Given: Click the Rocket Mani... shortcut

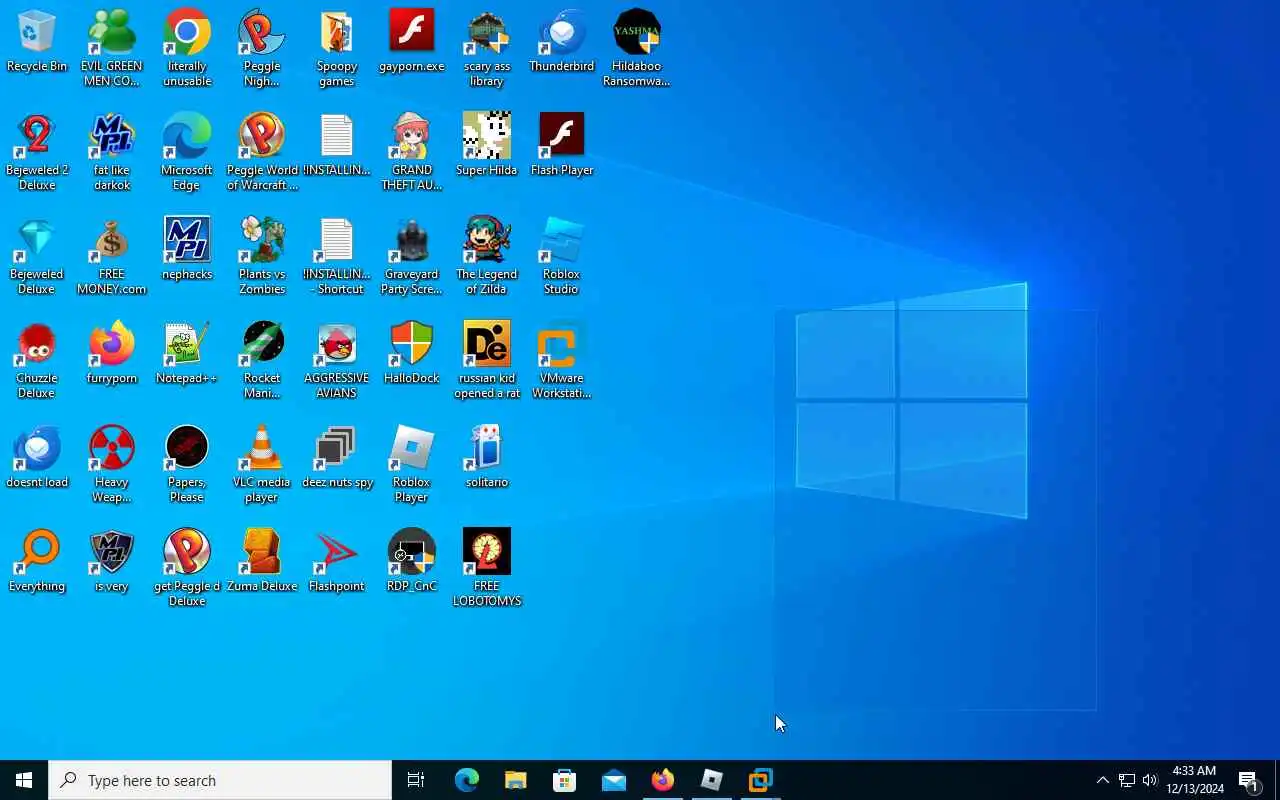Looking at the screenshot, I should click(262, 360).
